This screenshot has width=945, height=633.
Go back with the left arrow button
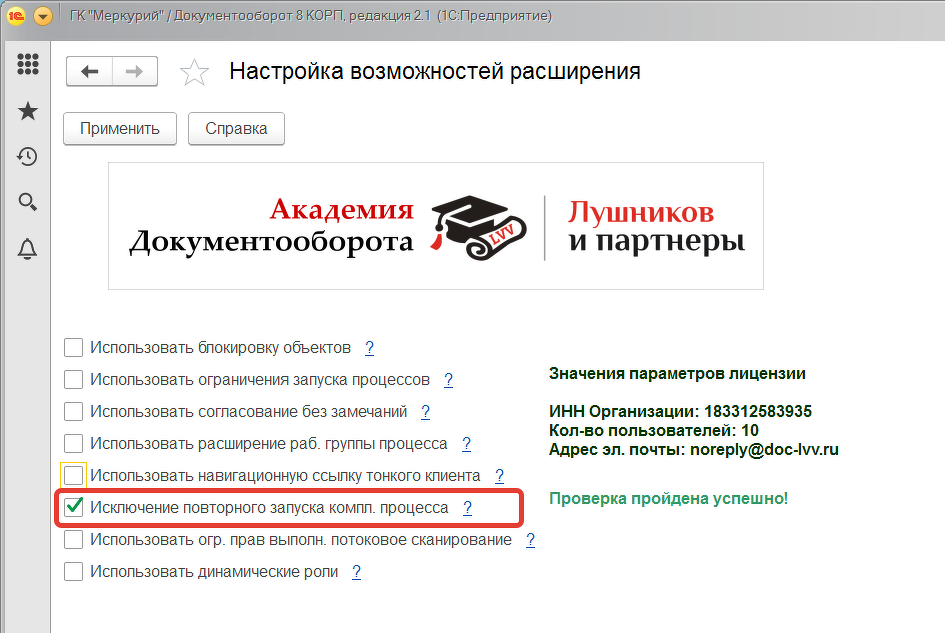89,72
